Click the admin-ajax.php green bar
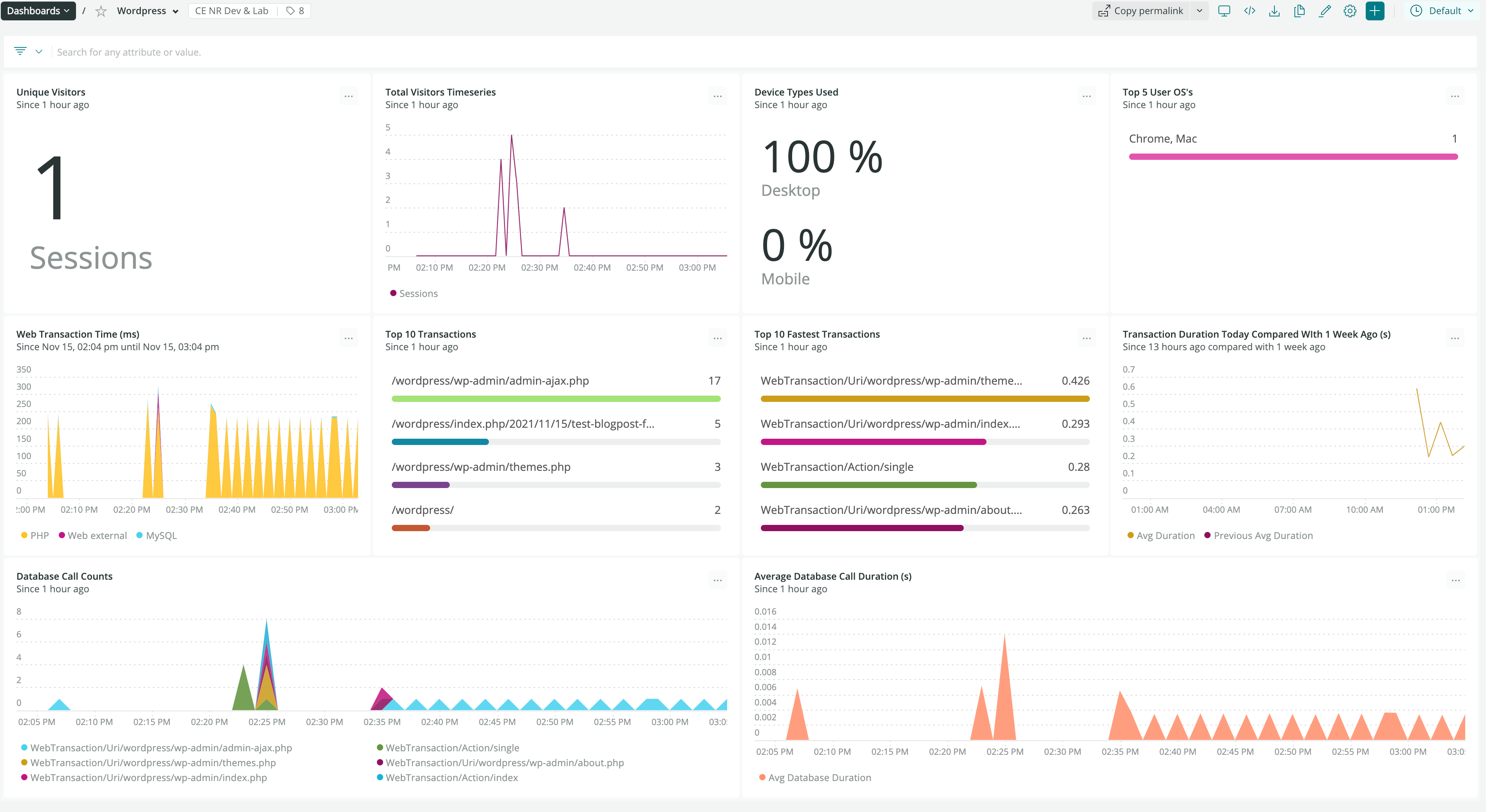Viewport: 1486px width, 812px height. point(556,398)
